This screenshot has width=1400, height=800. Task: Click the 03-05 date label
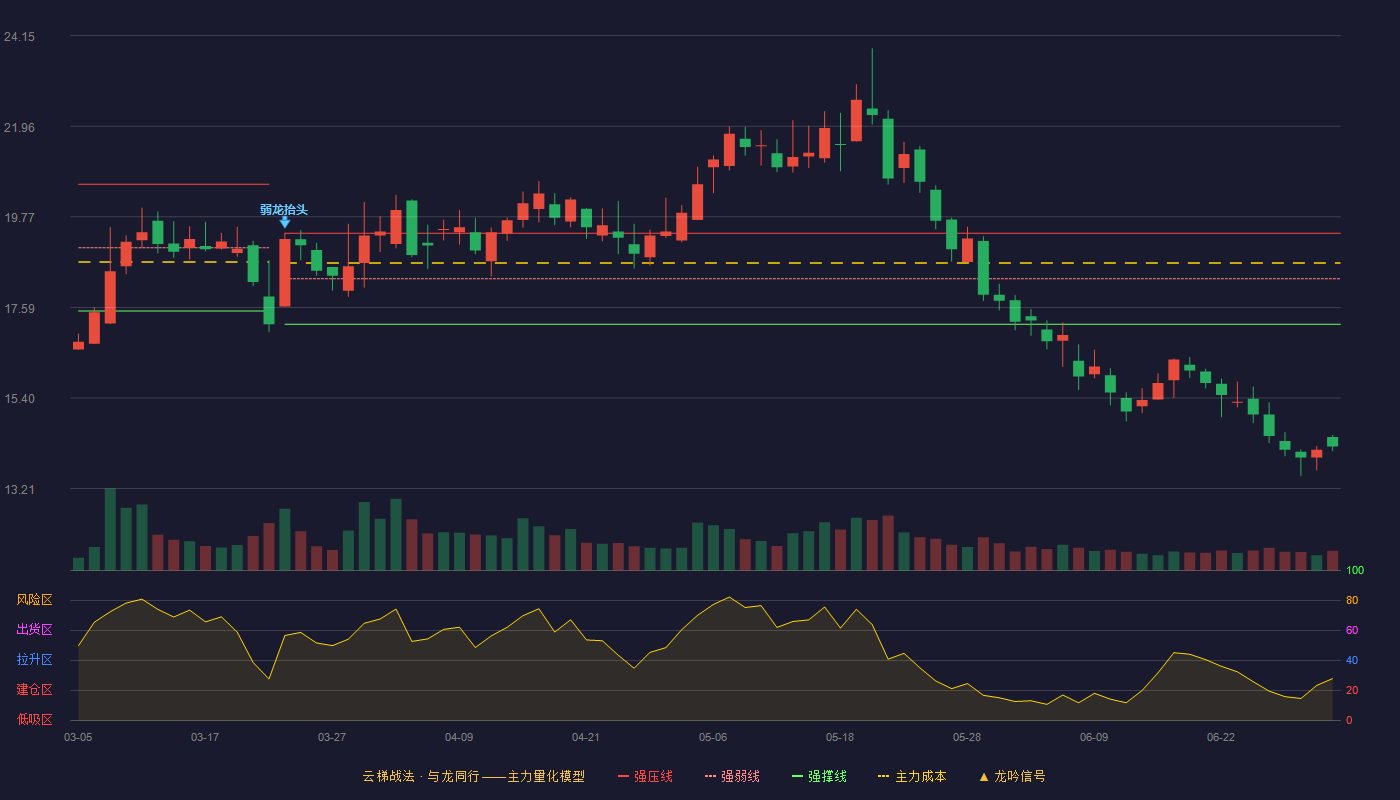78,737
